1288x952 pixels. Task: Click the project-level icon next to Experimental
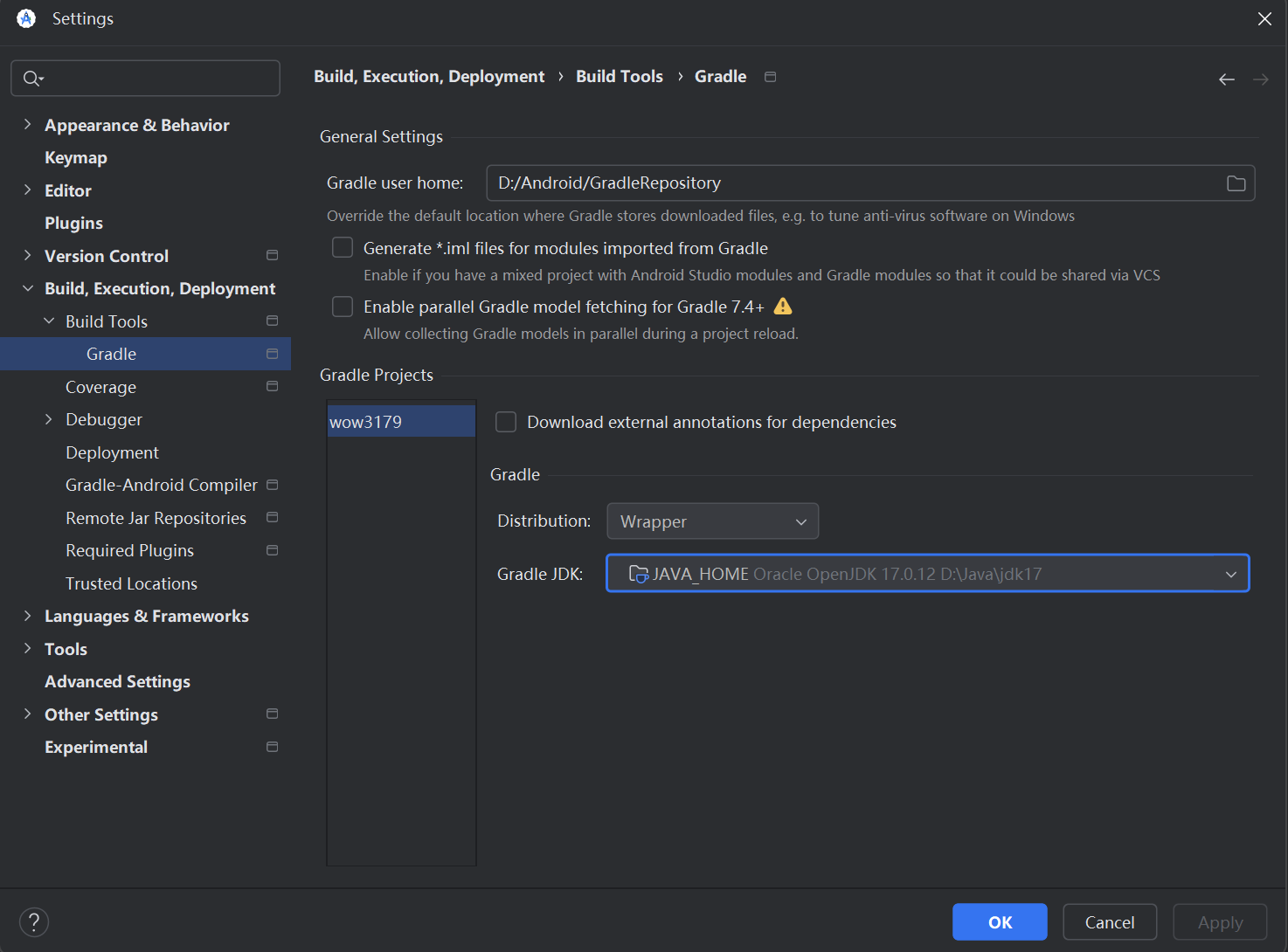[272, 748]
